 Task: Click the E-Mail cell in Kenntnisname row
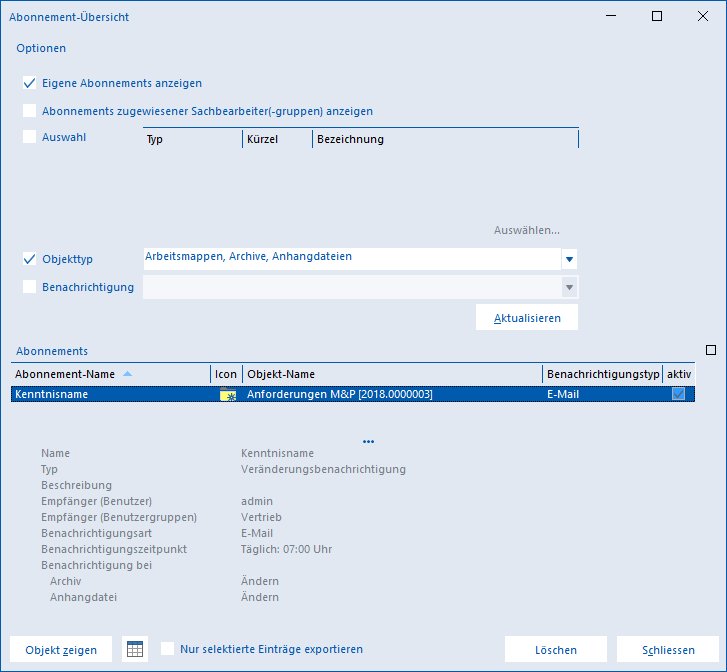563,394
